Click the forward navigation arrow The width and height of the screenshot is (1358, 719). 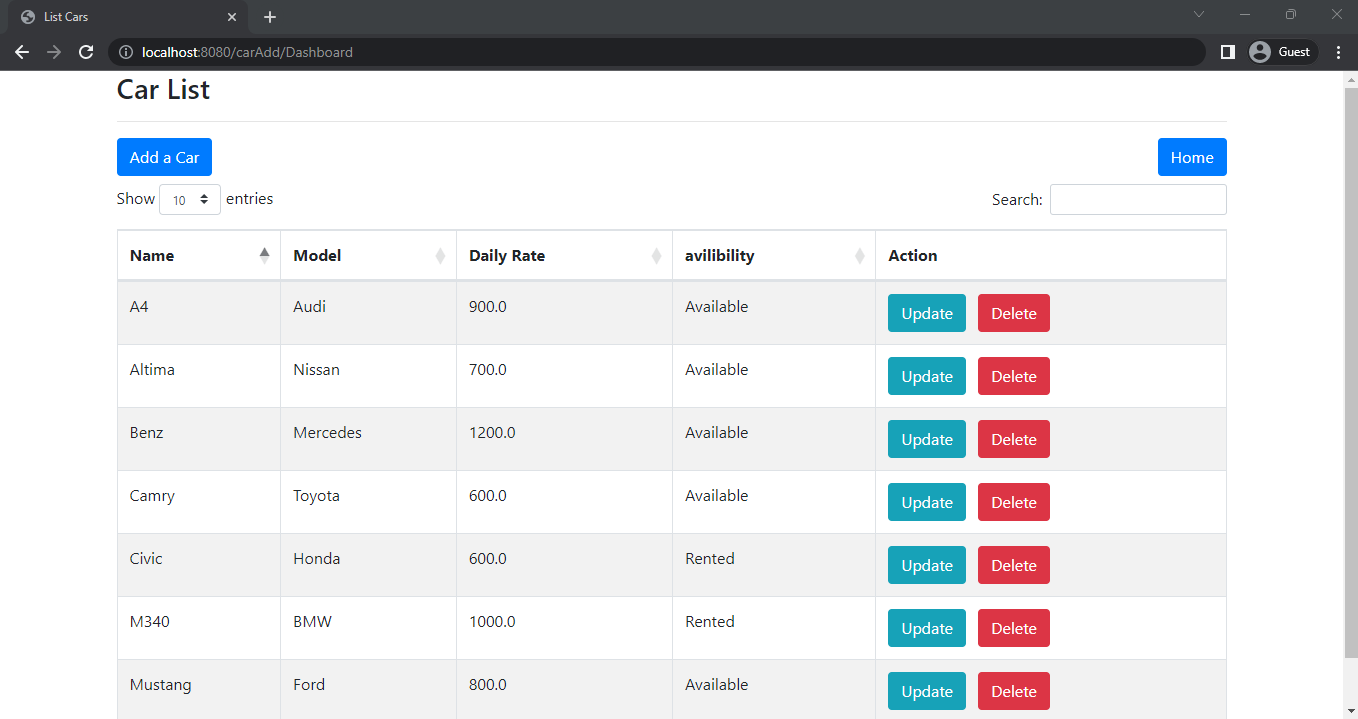[x=54, y=52]
